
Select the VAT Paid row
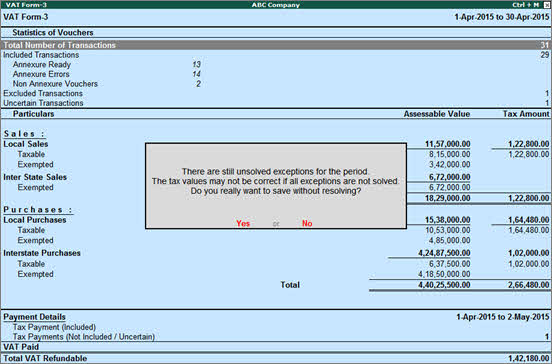click(x=276, y=347)
